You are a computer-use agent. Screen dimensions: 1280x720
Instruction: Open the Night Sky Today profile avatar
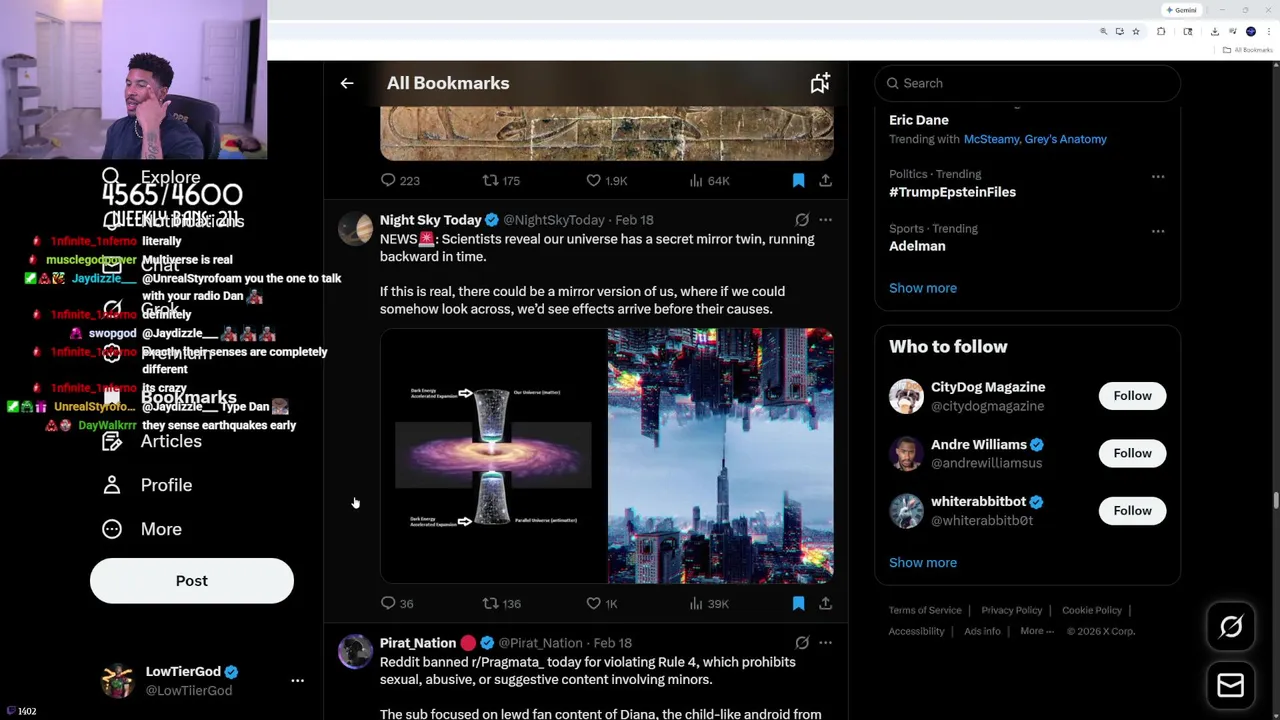coord(355,229)
